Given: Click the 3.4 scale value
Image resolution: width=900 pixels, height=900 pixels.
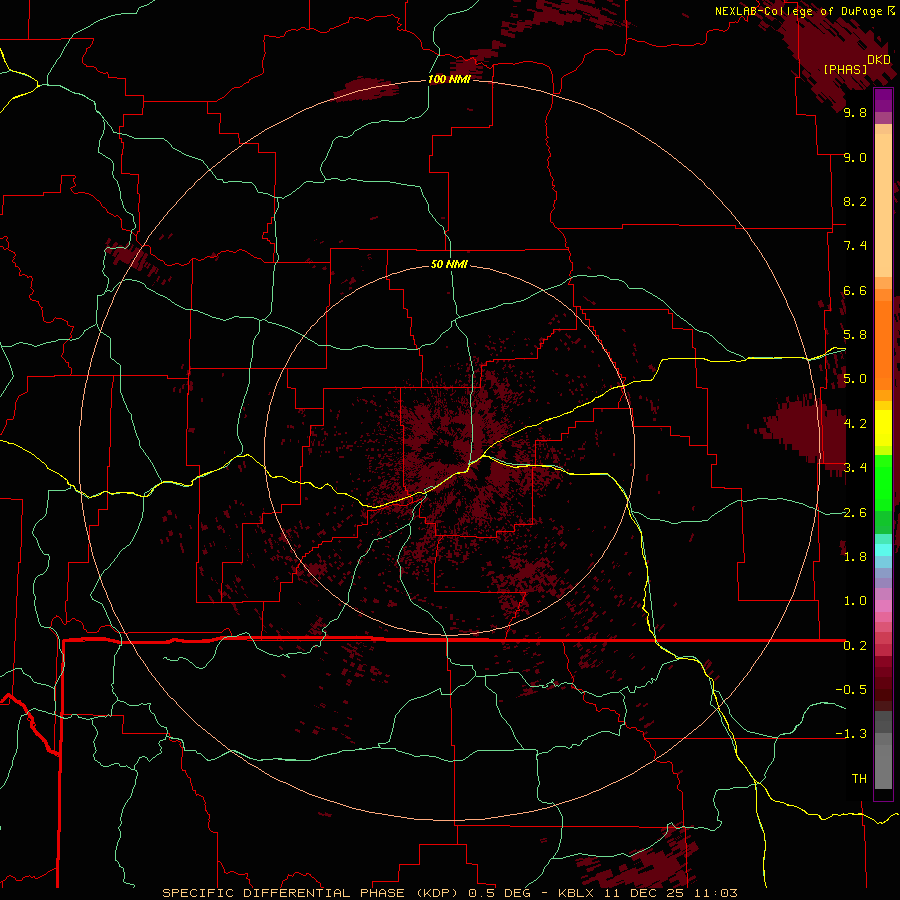Looking at the screenshot, I should [x=855, y=468].
